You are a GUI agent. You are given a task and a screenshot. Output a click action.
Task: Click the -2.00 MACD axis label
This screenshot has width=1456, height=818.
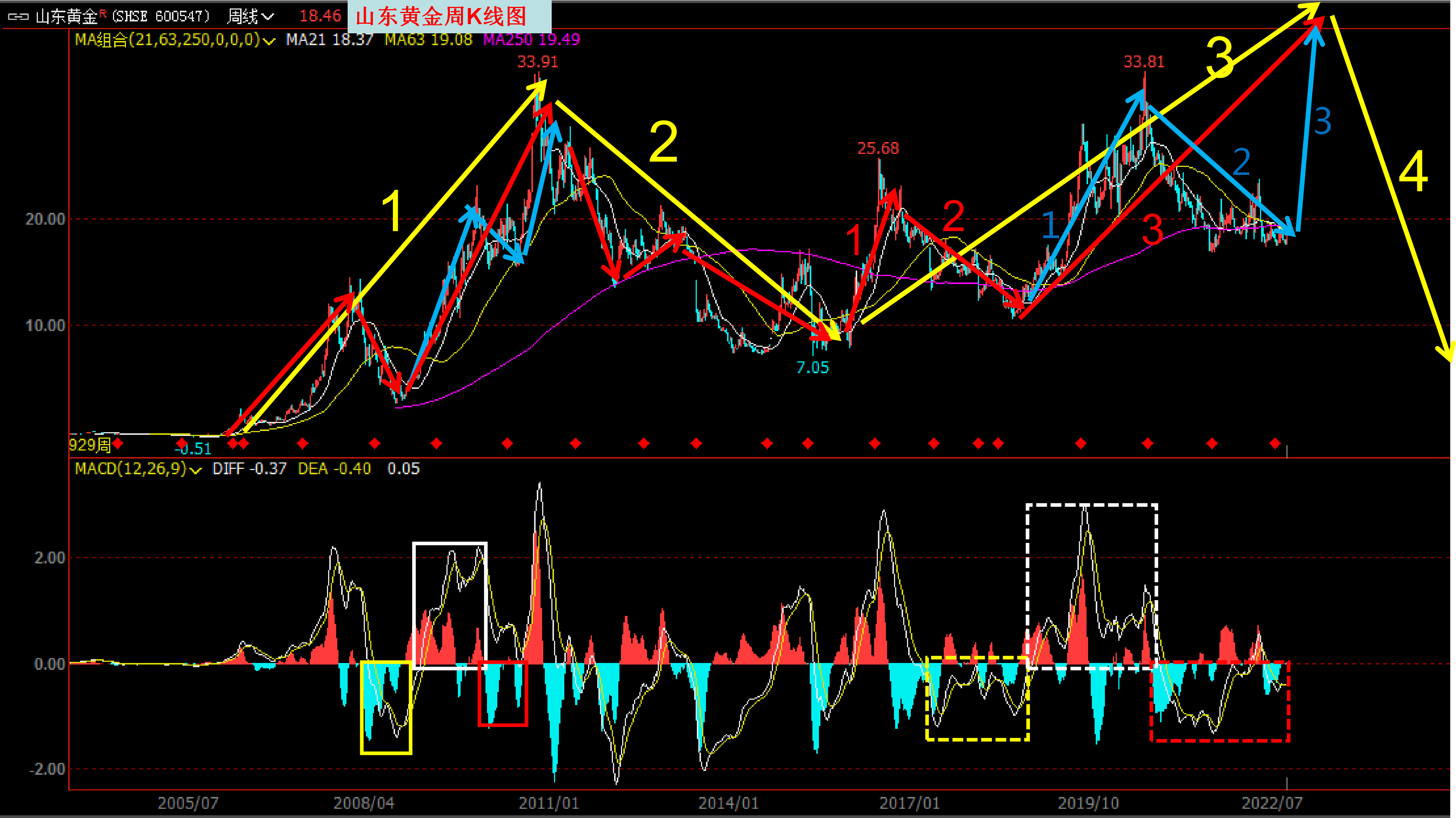[x=47, y=769]
